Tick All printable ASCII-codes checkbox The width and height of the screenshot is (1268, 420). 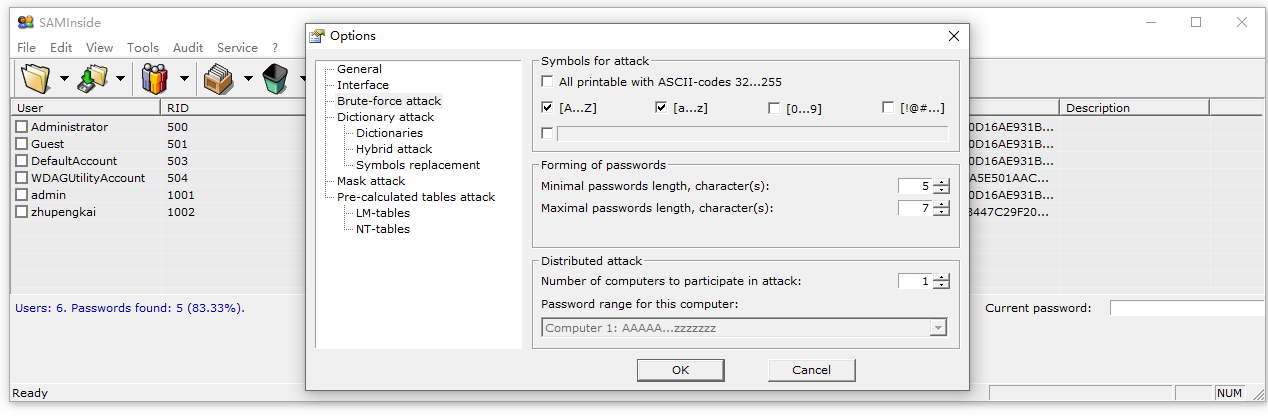tap(547, 82)
